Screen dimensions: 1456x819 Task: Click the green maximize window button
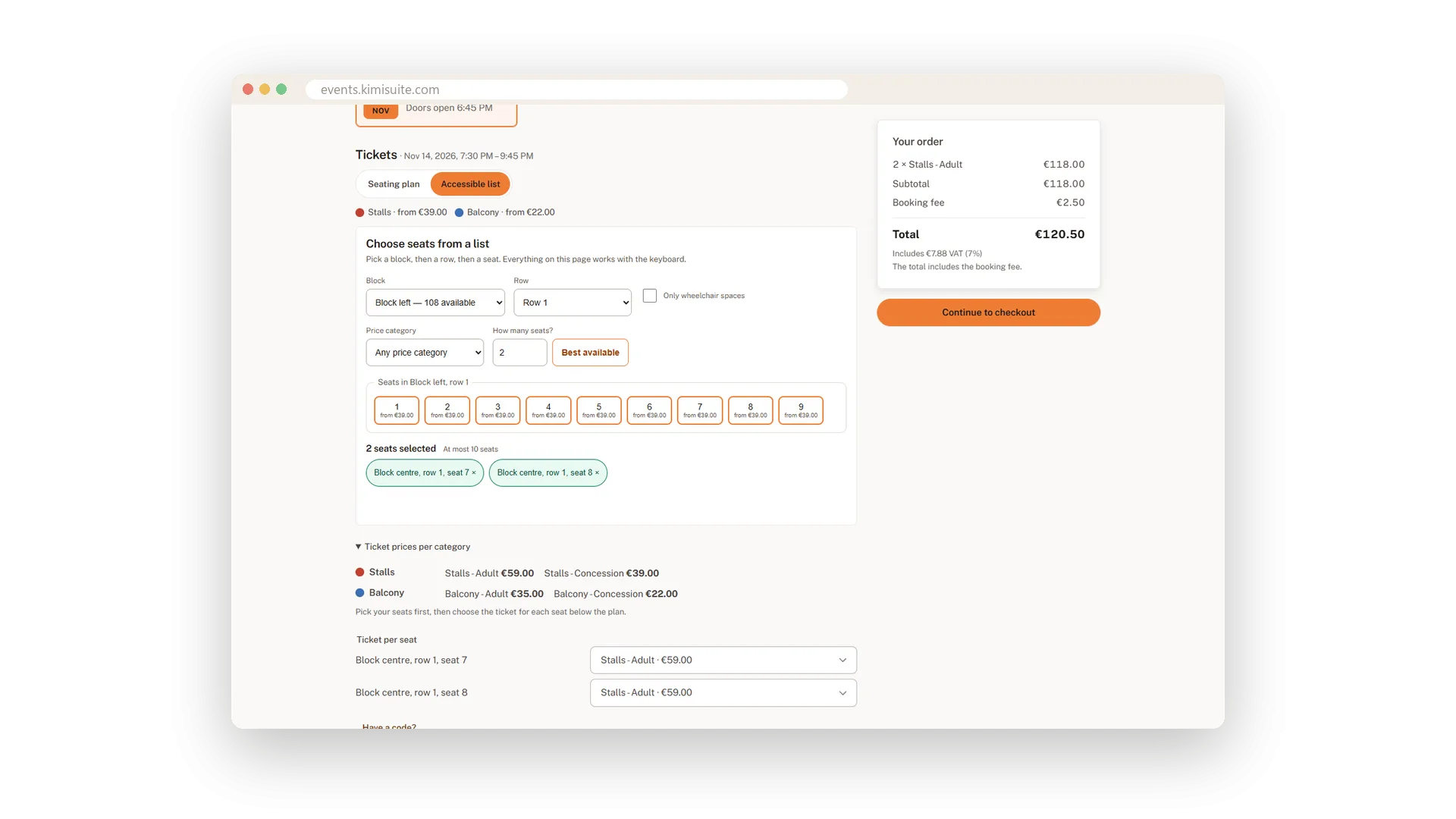[281, 89]
